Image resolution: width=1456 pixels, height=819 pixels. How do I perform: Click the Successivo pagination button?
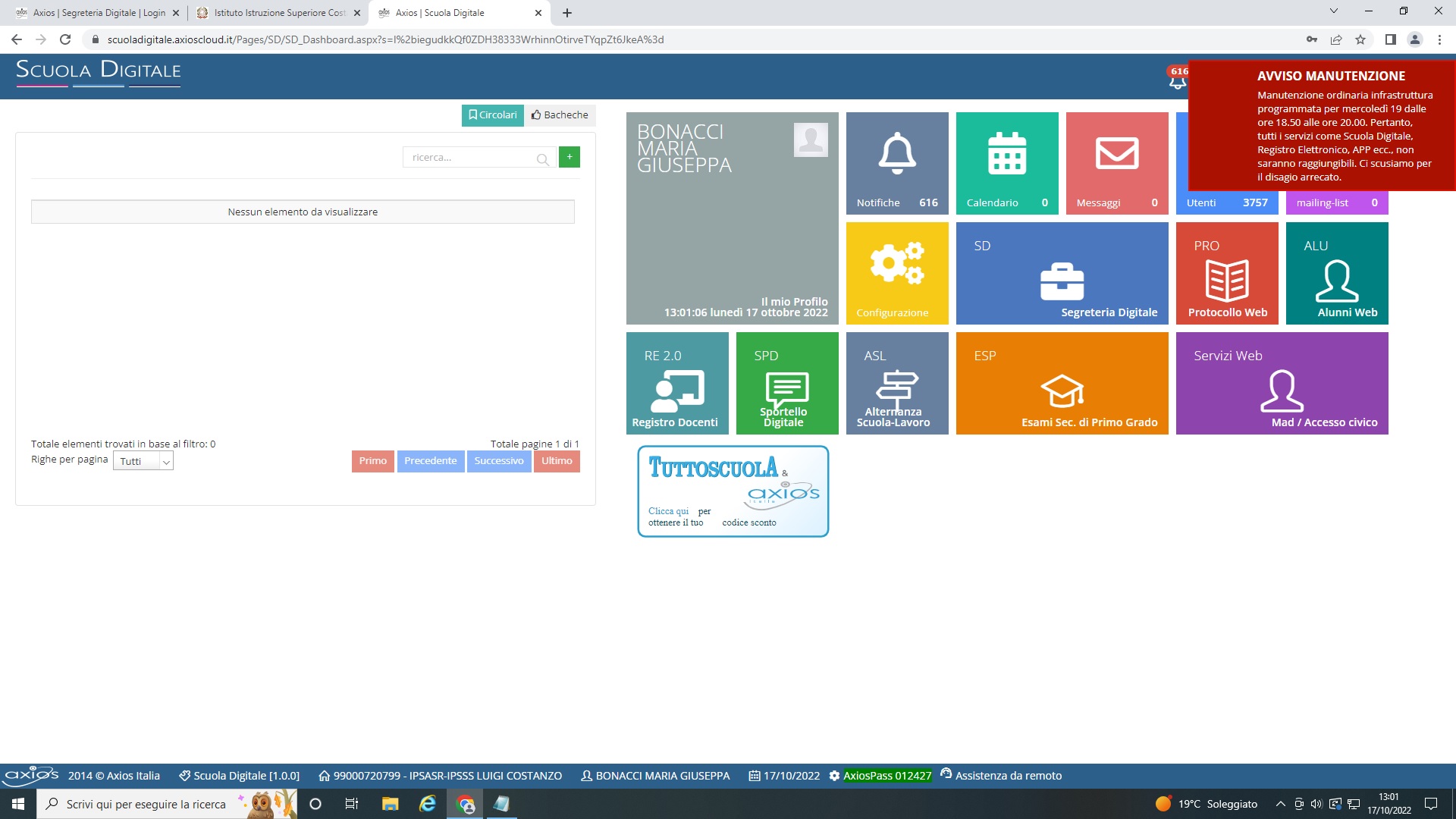(498, 461)
